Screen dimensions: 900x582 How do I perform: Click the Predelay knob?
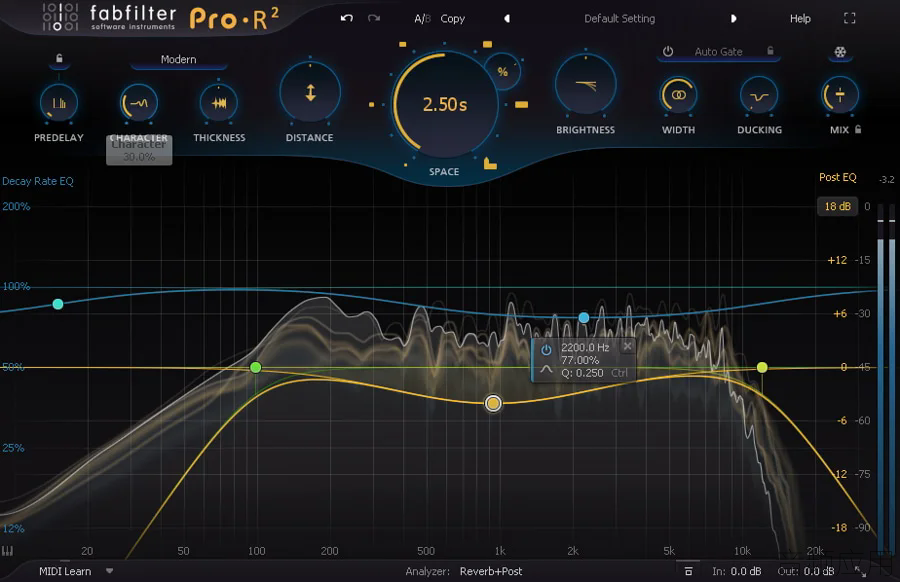[x=59, y=103]
